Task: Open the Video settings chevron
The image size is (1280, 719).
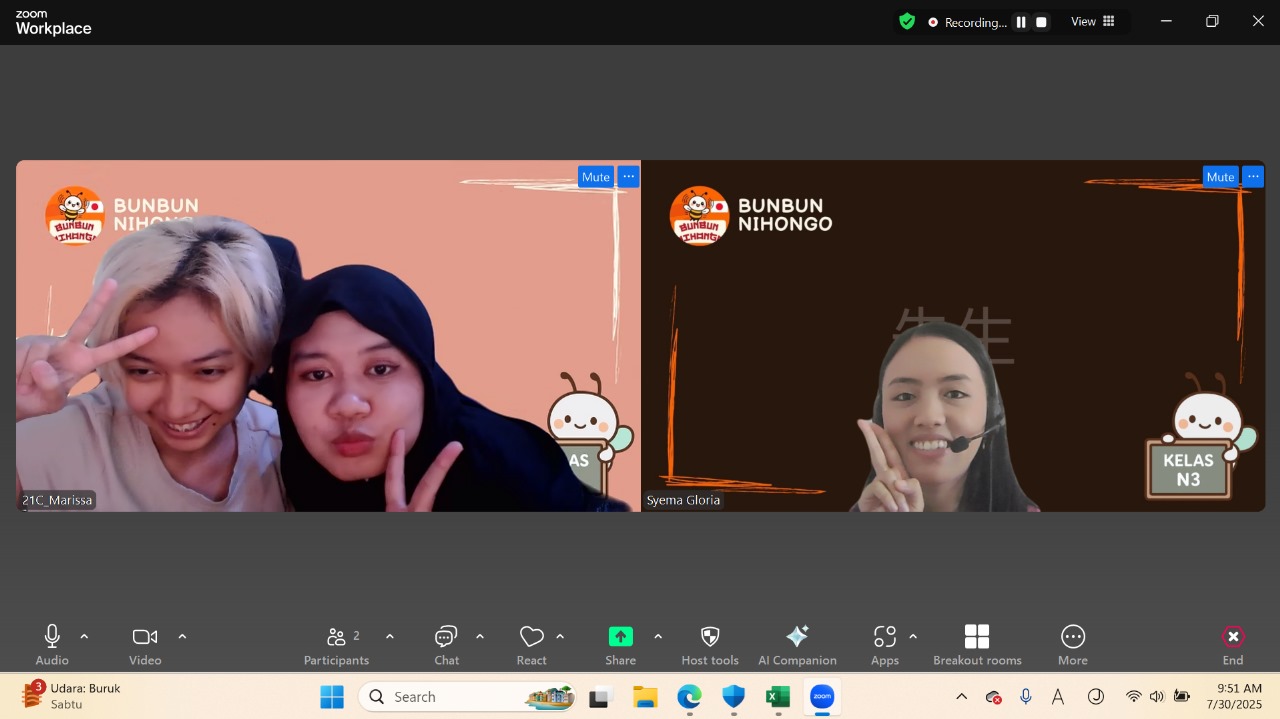Action: [183, 634]
